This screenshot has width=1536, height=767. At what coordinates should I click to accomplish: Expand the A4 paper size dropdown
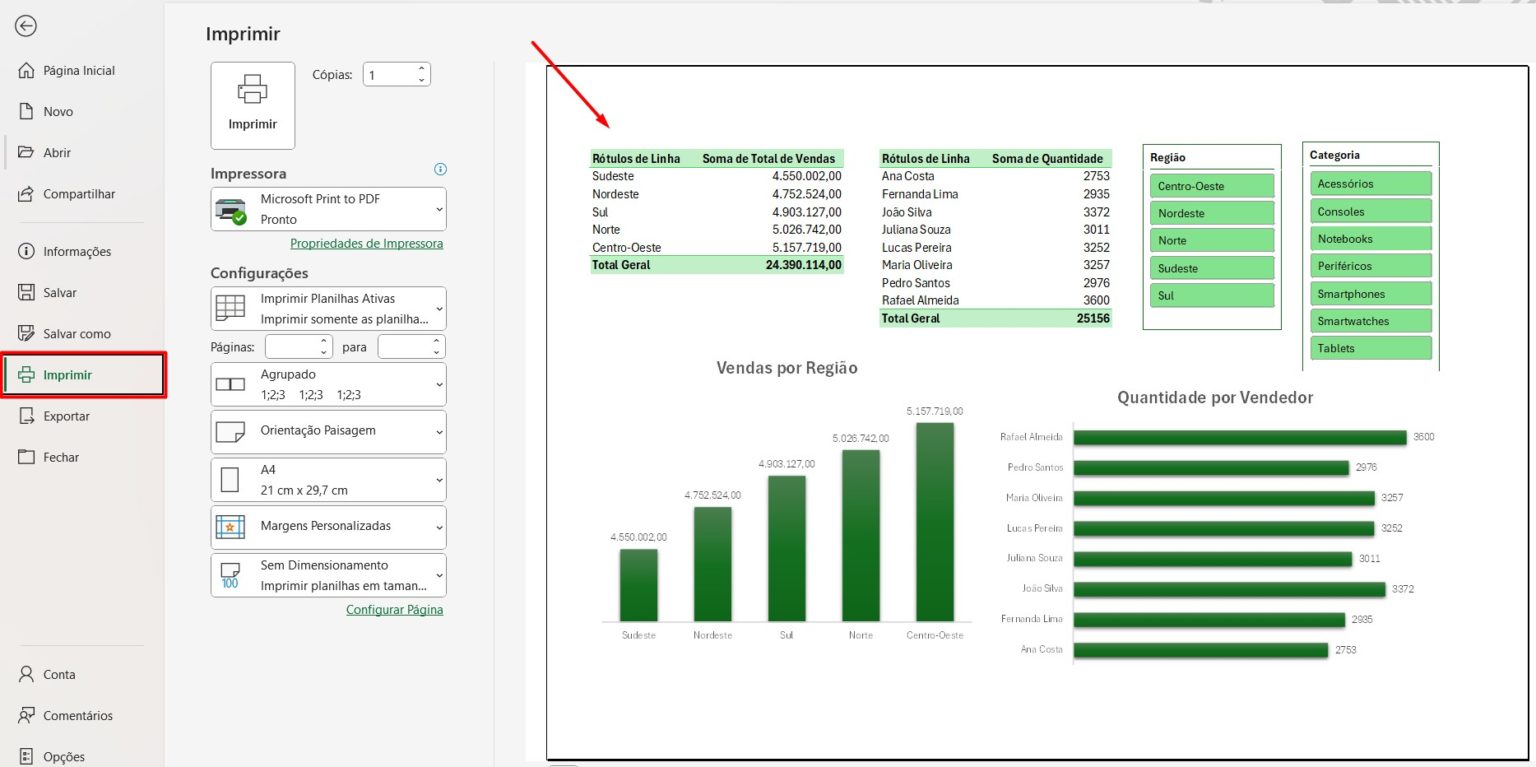pyautogui.click(x=327, y=479)
